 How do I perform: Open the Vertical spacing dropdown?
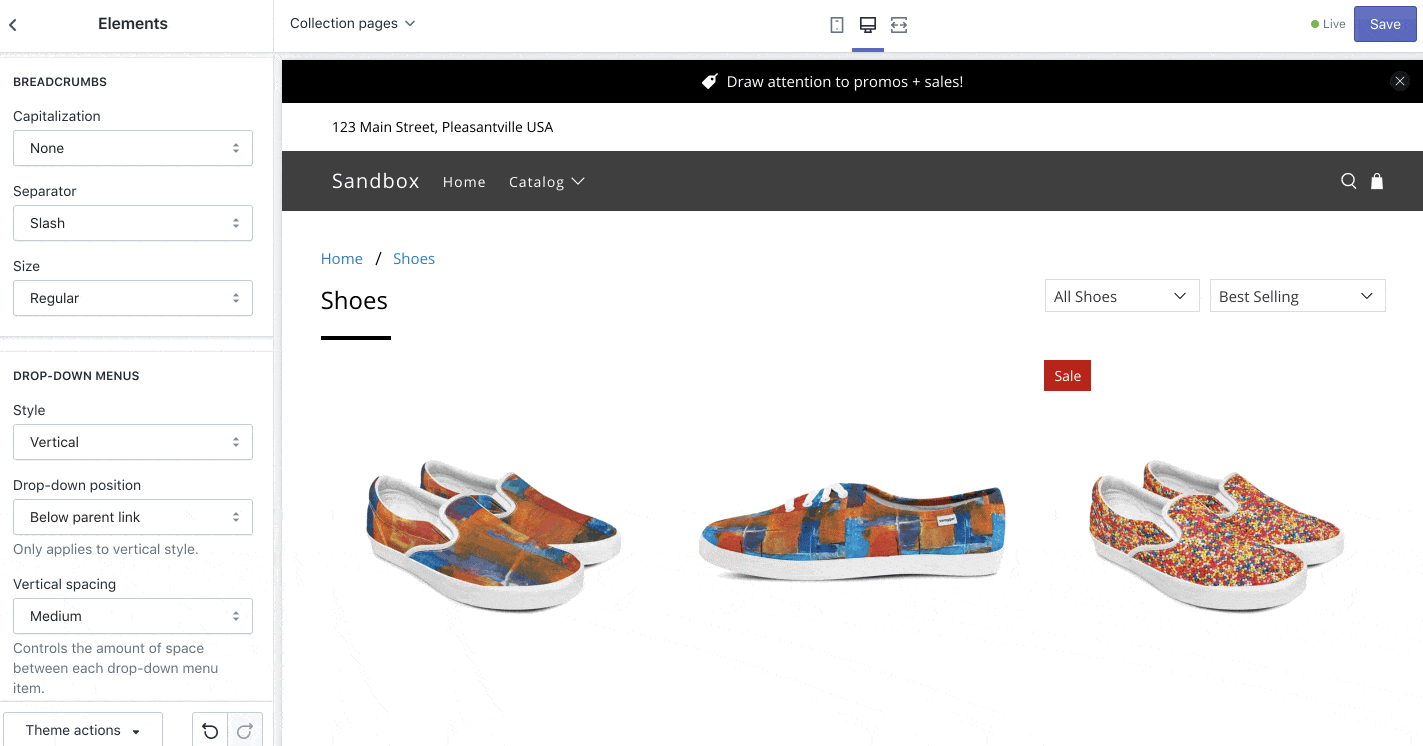click(x=133, y=616)
